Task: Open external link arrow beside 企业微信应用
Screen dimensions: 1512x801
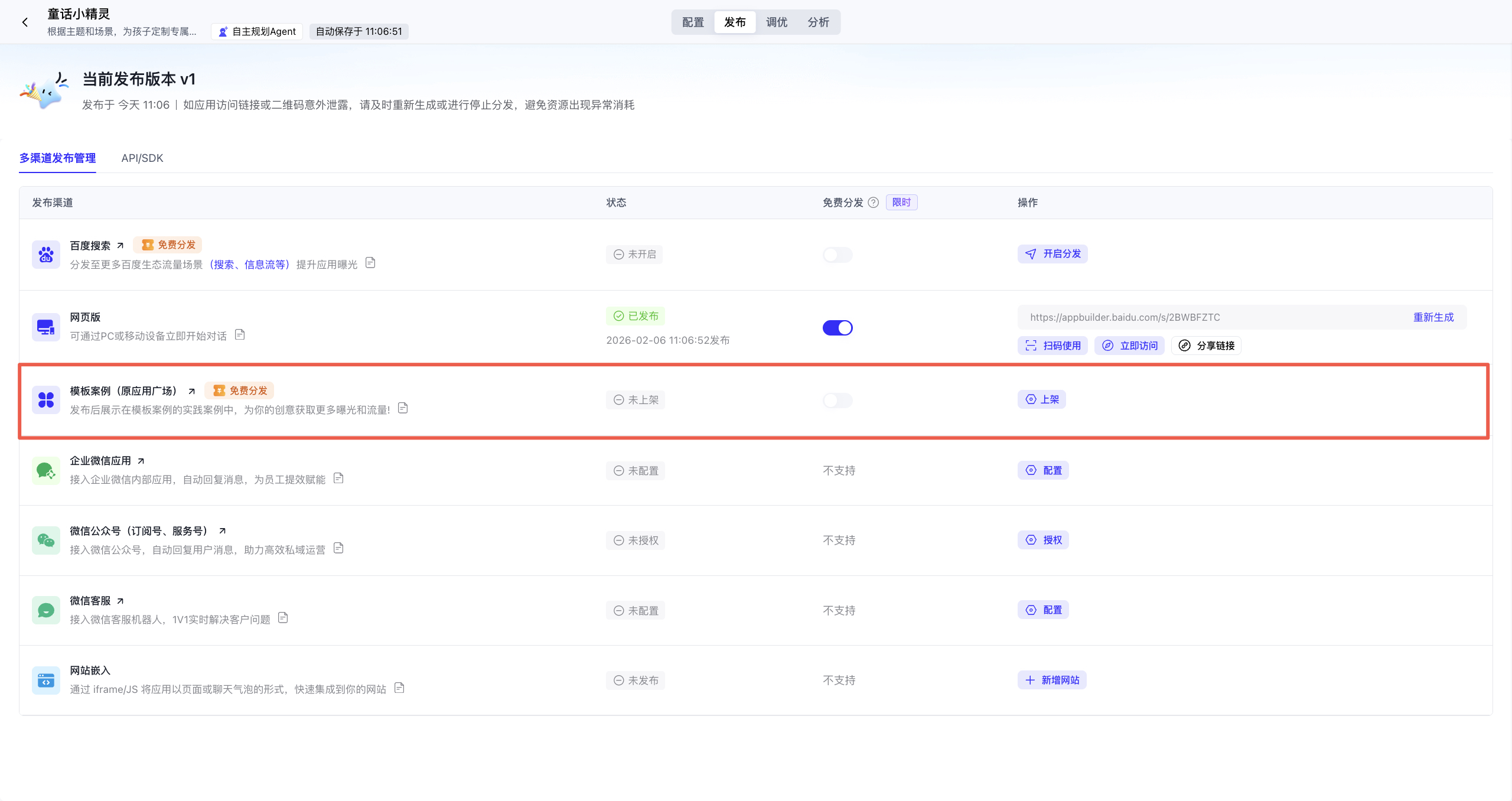Action: [141, 461]
